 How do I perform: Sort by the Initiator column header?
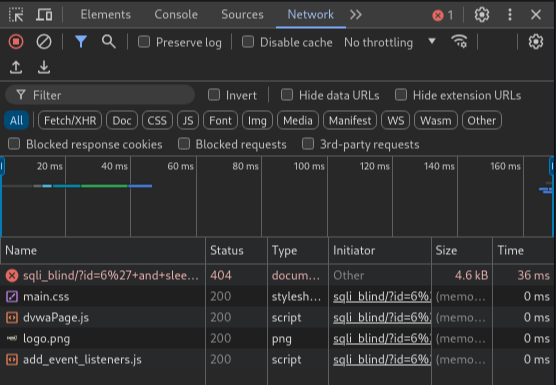click(380, 251)
